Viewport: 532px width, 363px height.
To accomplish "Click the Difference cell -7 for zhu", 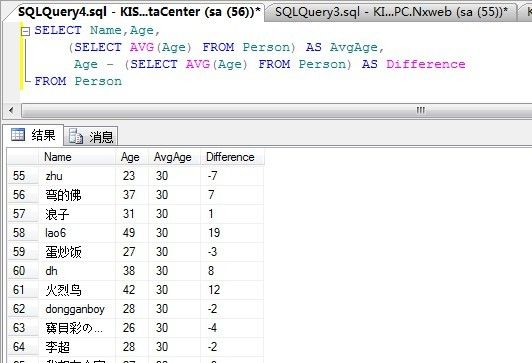I will (232, 176).
